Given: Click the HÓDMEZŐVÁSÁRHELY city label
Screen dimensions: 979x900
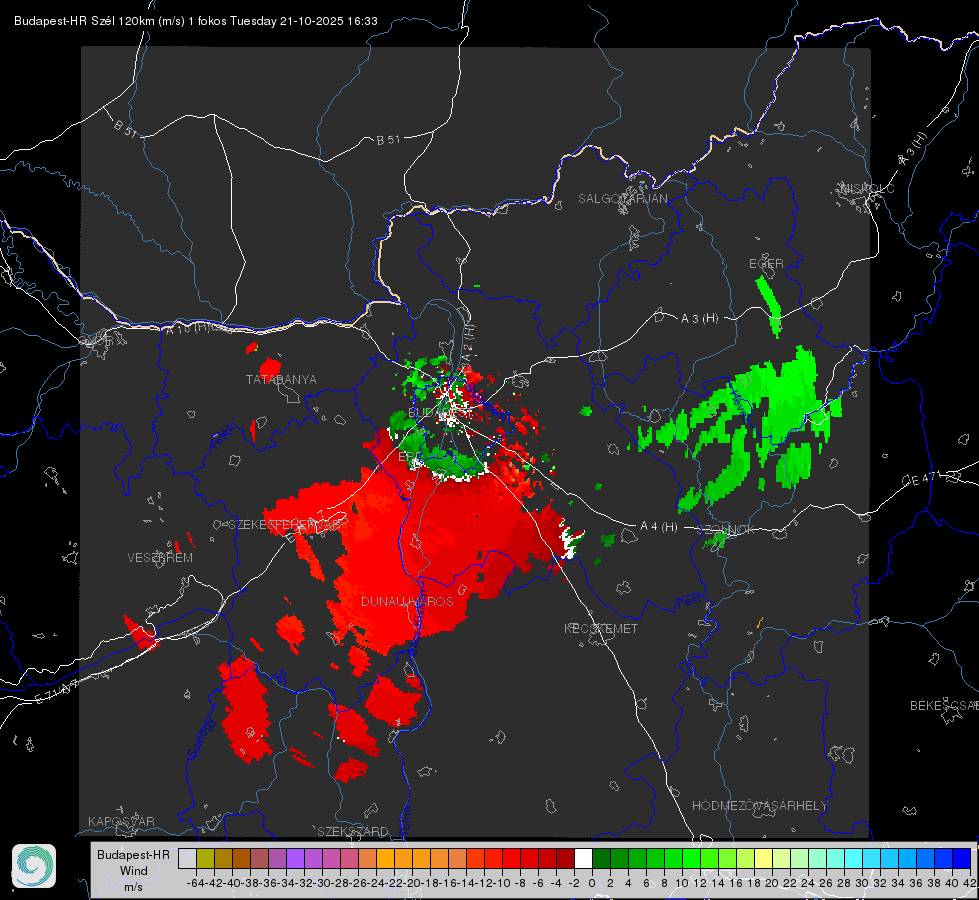Looking at the screenshot, I should pos(759,806).
